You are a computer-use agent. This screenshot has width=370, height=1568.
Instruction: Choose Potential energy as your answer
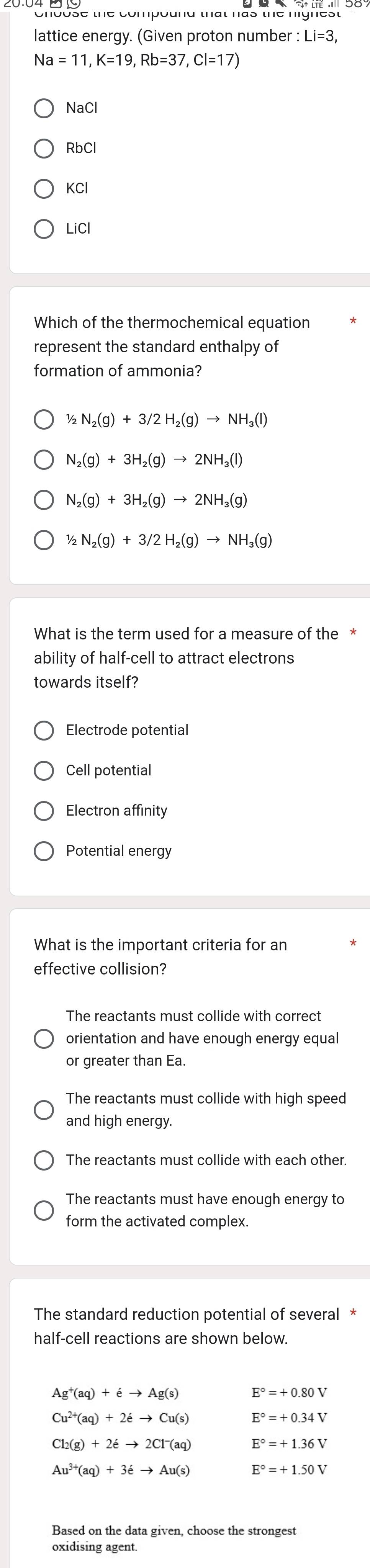click(44, 850)
